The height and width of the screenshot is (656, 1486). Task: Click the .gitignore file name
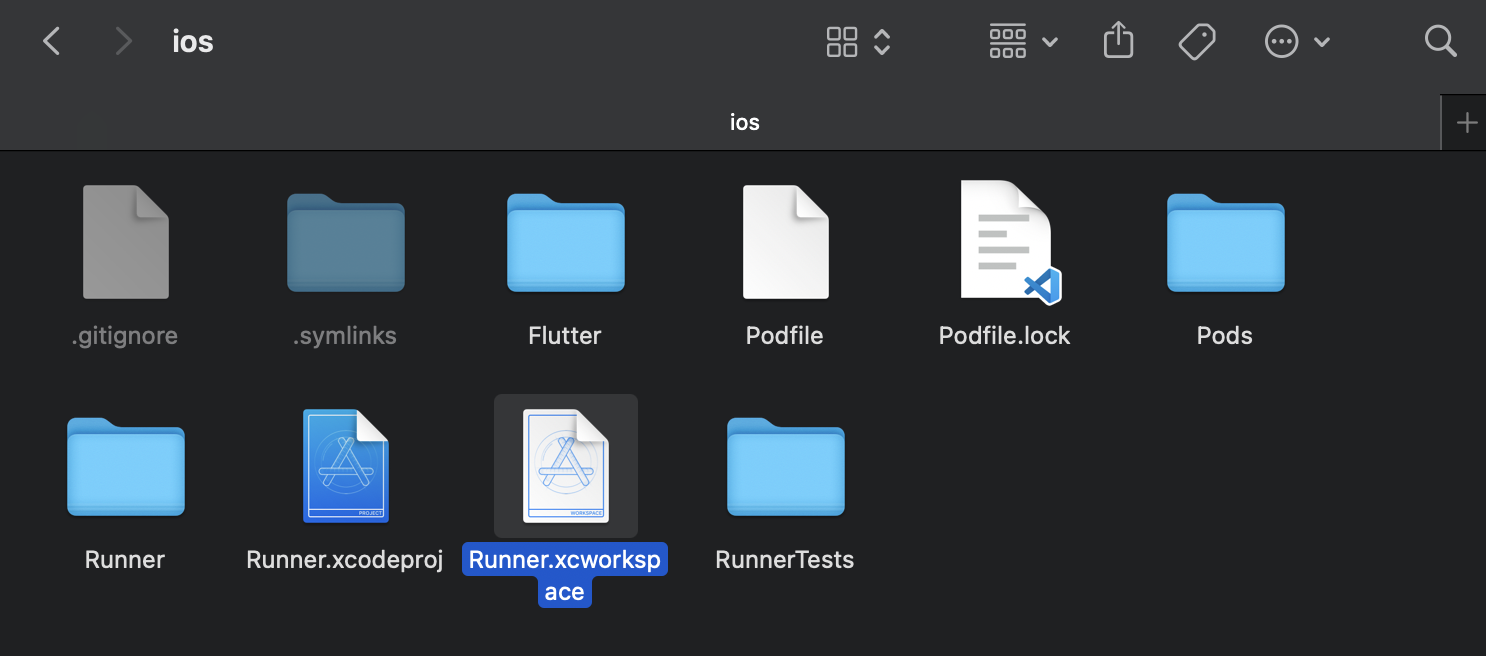pyautogui.click(x=125, y=336)
